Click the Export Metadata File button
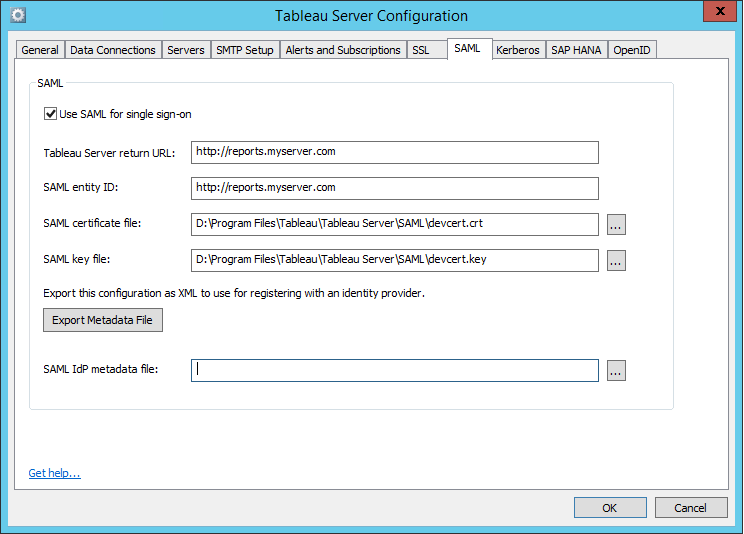The image size is (744, 534). [102, 320]
